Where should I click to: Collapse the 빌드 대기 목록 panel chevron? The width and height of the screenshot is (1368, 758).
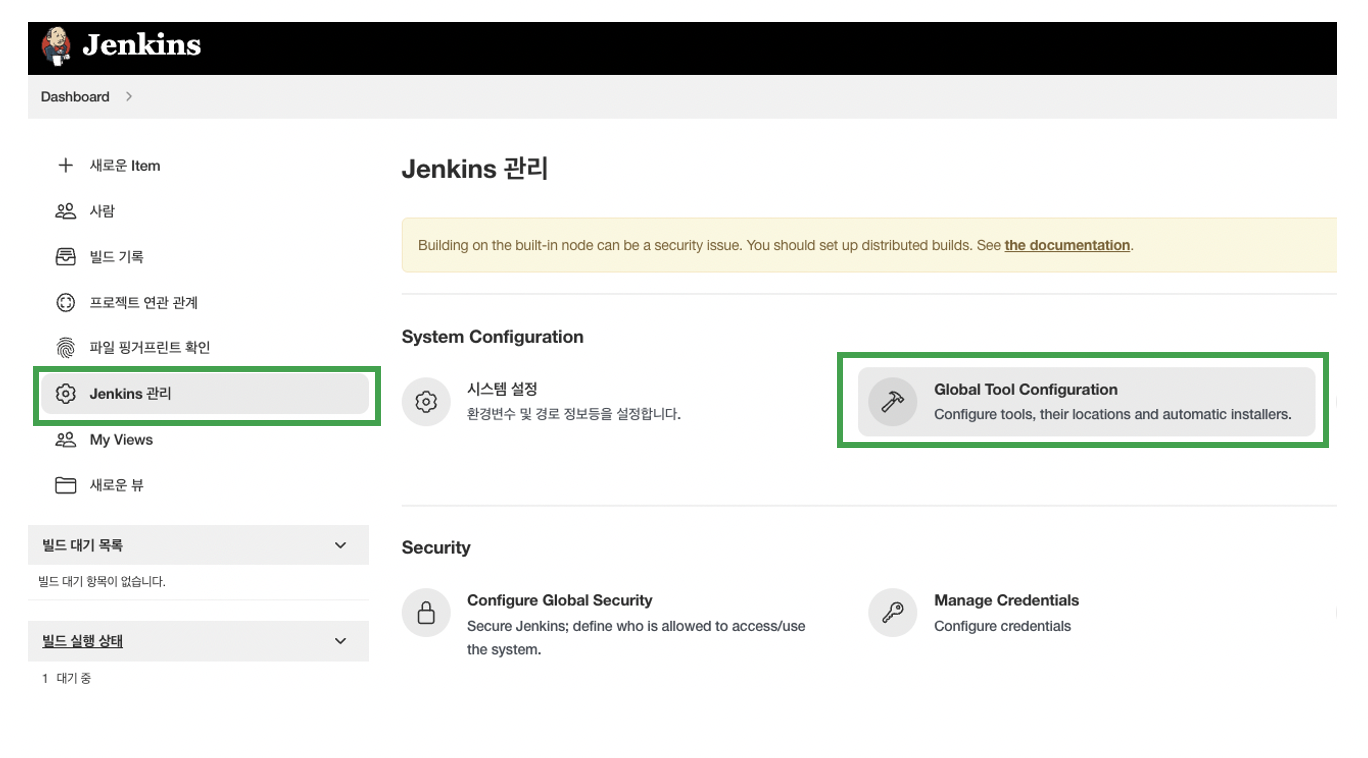point(340,545)
